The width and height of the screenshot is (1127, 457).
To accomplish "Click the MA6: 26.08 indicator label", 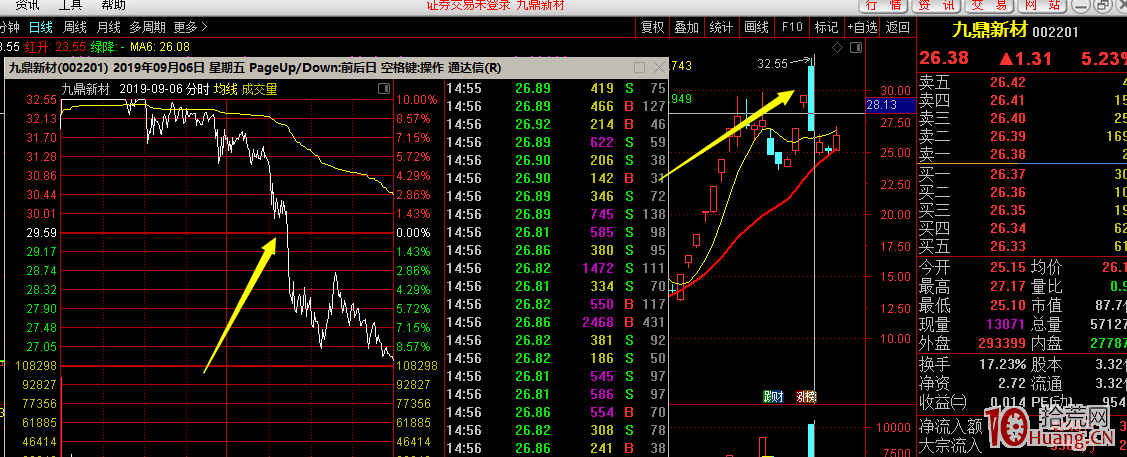I will click(x=159, y=47).
